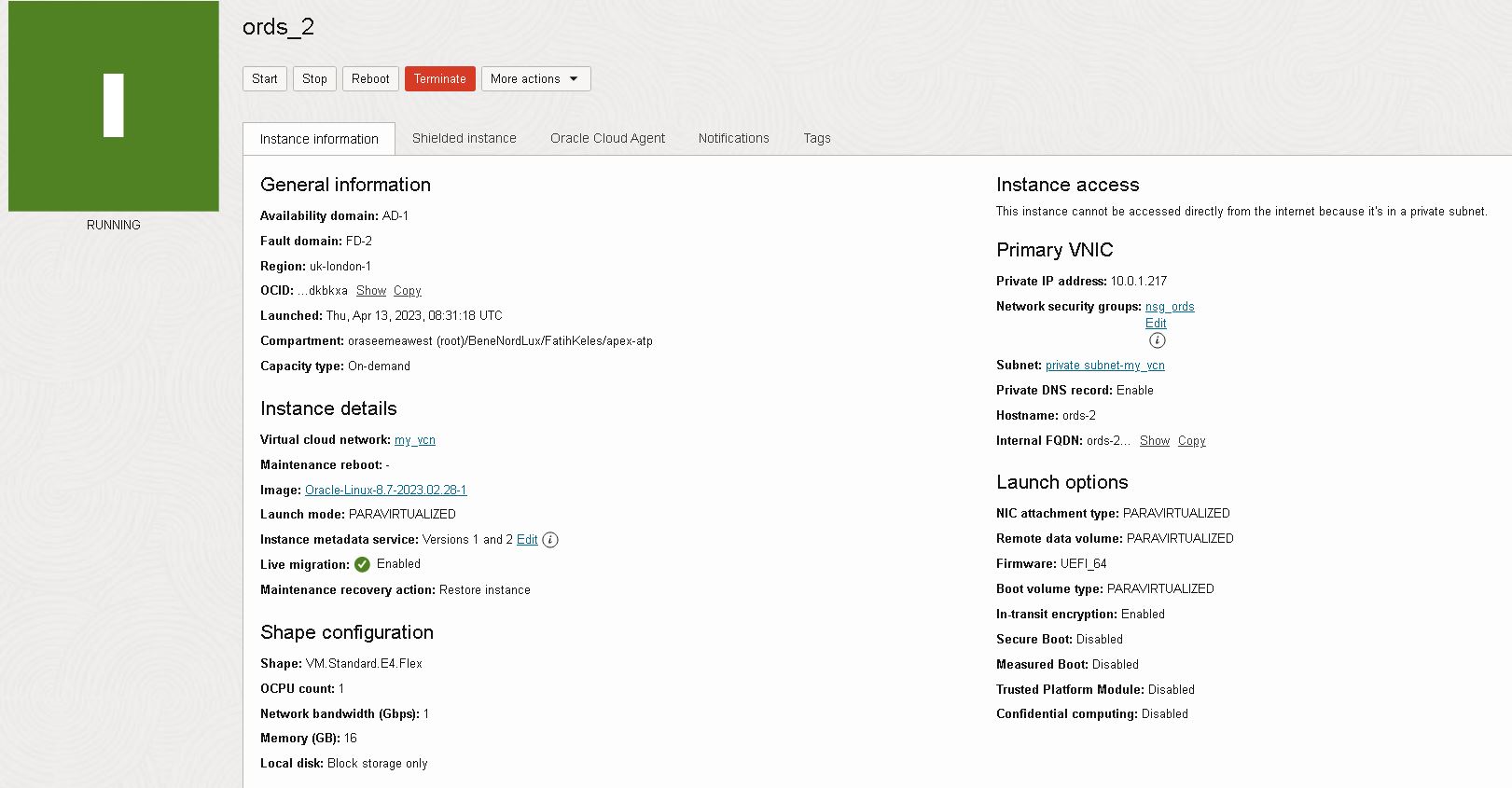Click the Secure Boot Disabled value
Screen dimensions: 1512x788
pos(1100,640)
